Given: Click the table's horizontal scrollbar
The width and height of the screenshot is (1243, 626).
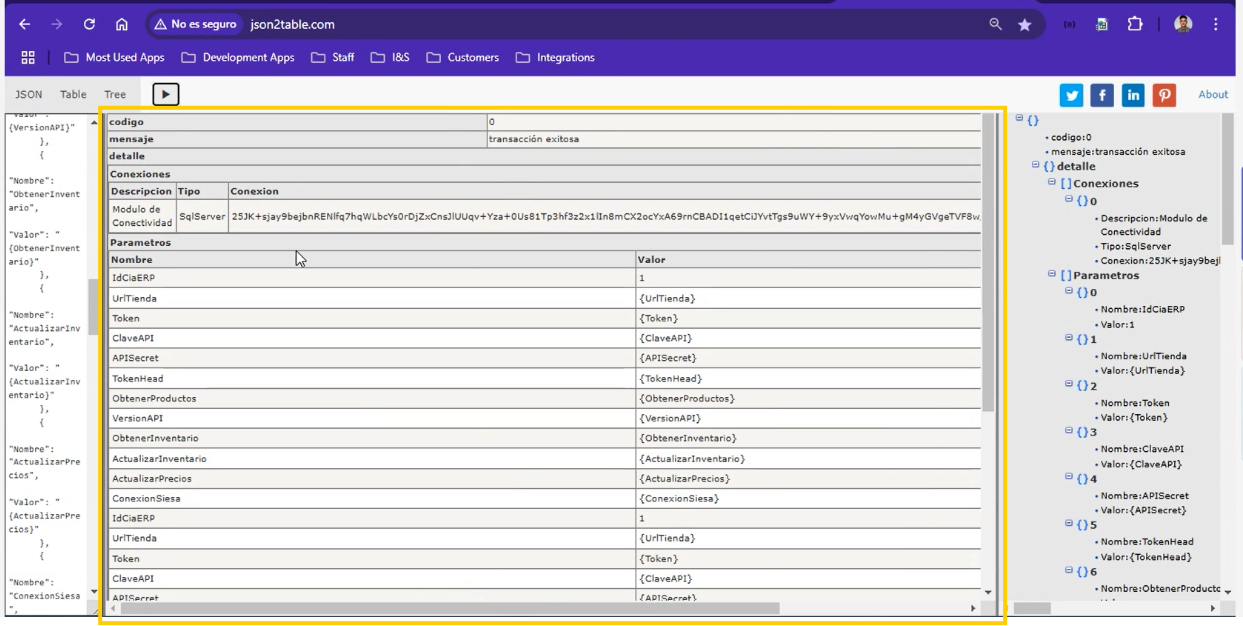Looking at the screenshot, I should 450,607.
